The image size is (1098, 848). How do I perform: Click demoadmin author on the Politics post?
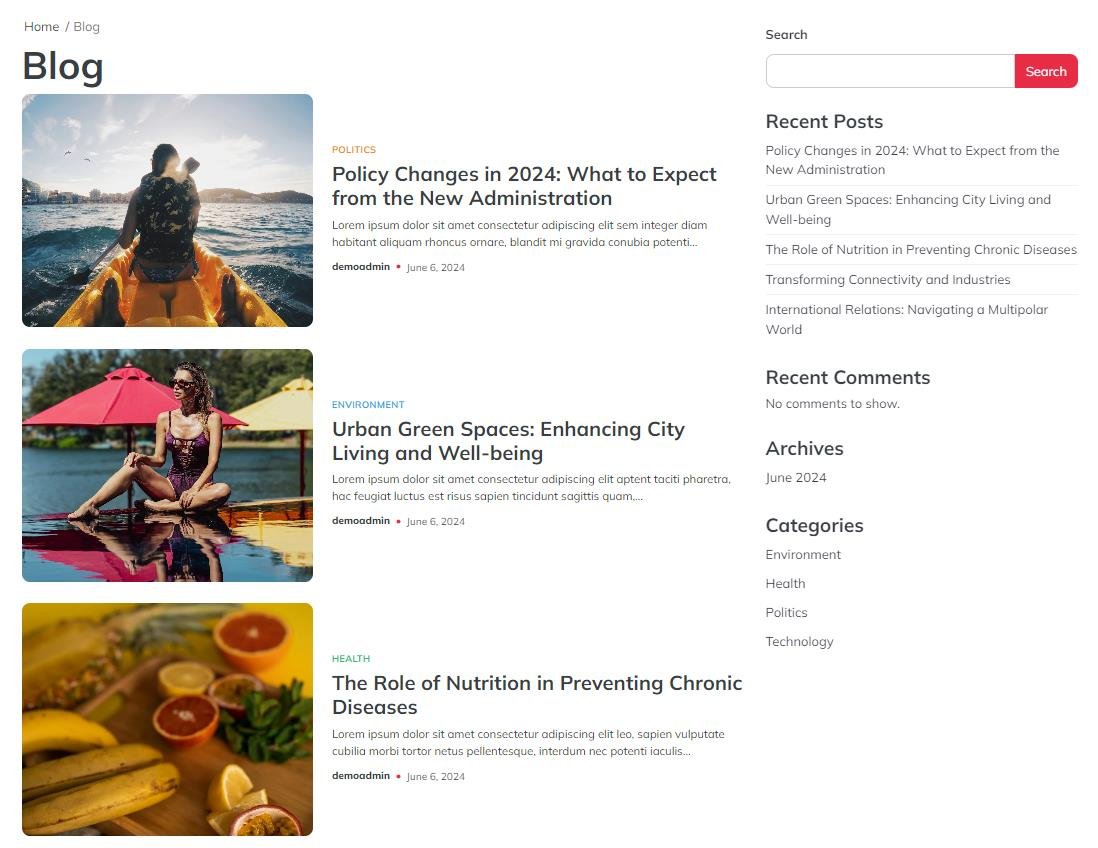pyautogui.click(x=361, y=267)
